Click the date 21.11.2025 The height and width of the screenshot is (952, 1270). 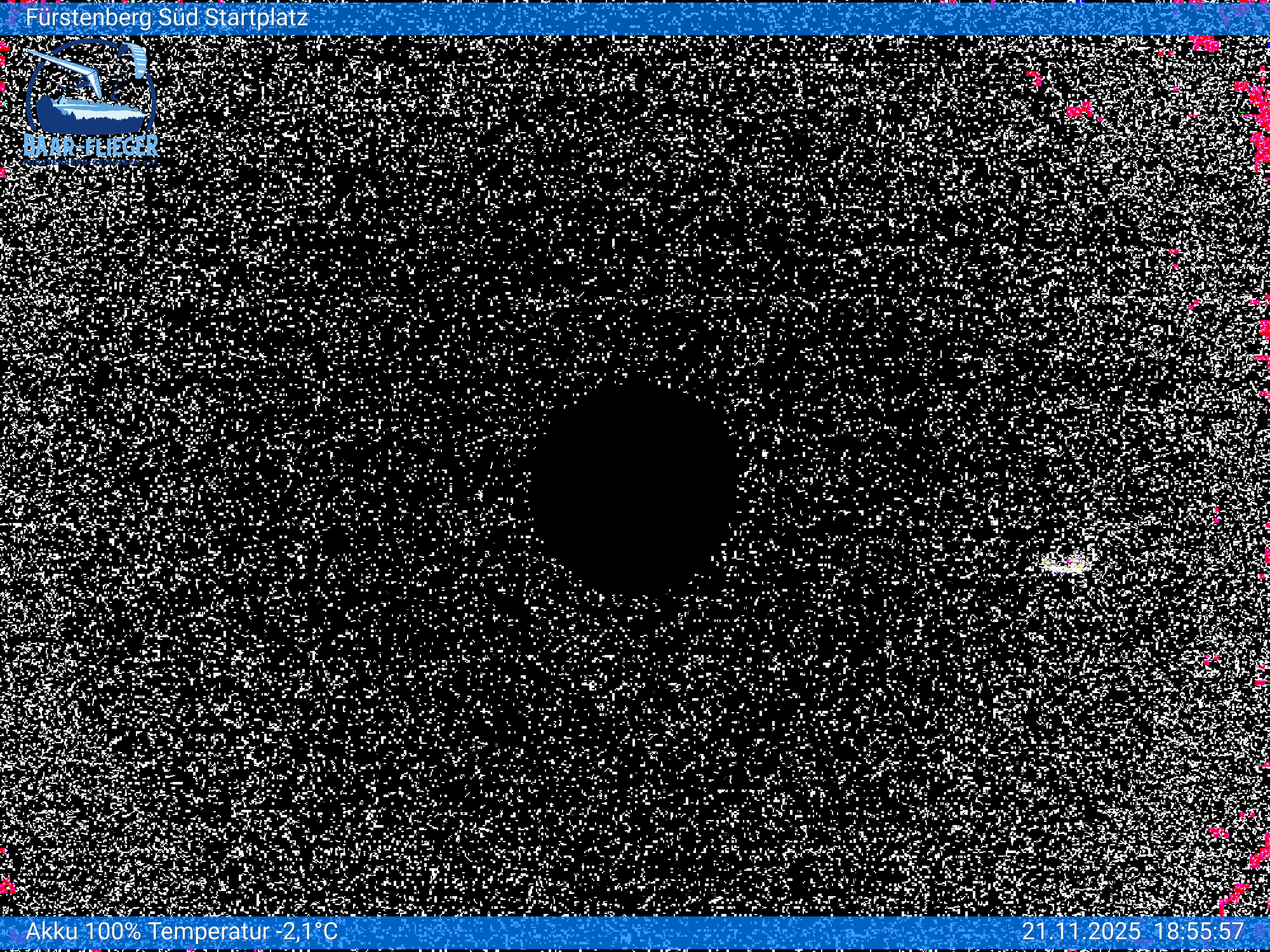[x=1081, y=931]
